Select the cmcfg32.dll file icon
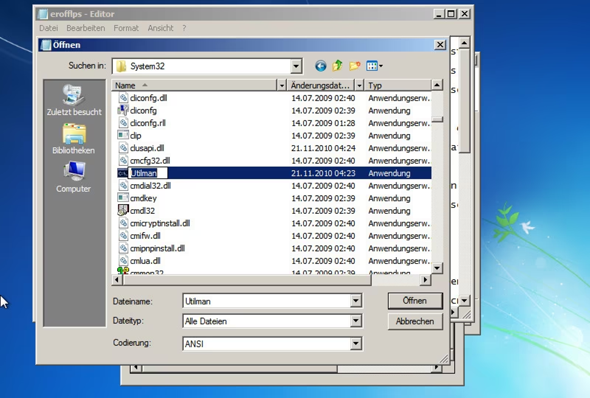The height and width of the screenshot is (398, 590). tap(123, 160)
